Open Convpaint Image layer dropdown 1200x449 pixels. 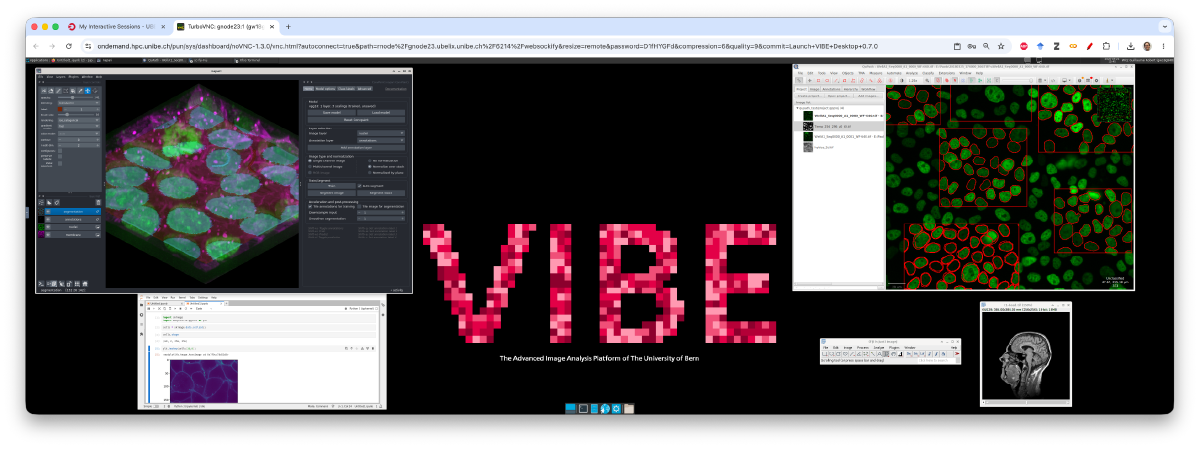tap(381, 133)
